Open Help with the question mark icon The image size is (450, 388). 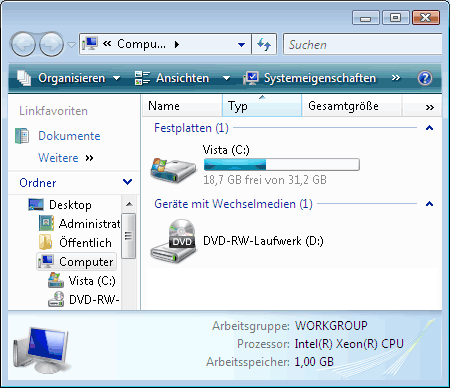(425, 78)
